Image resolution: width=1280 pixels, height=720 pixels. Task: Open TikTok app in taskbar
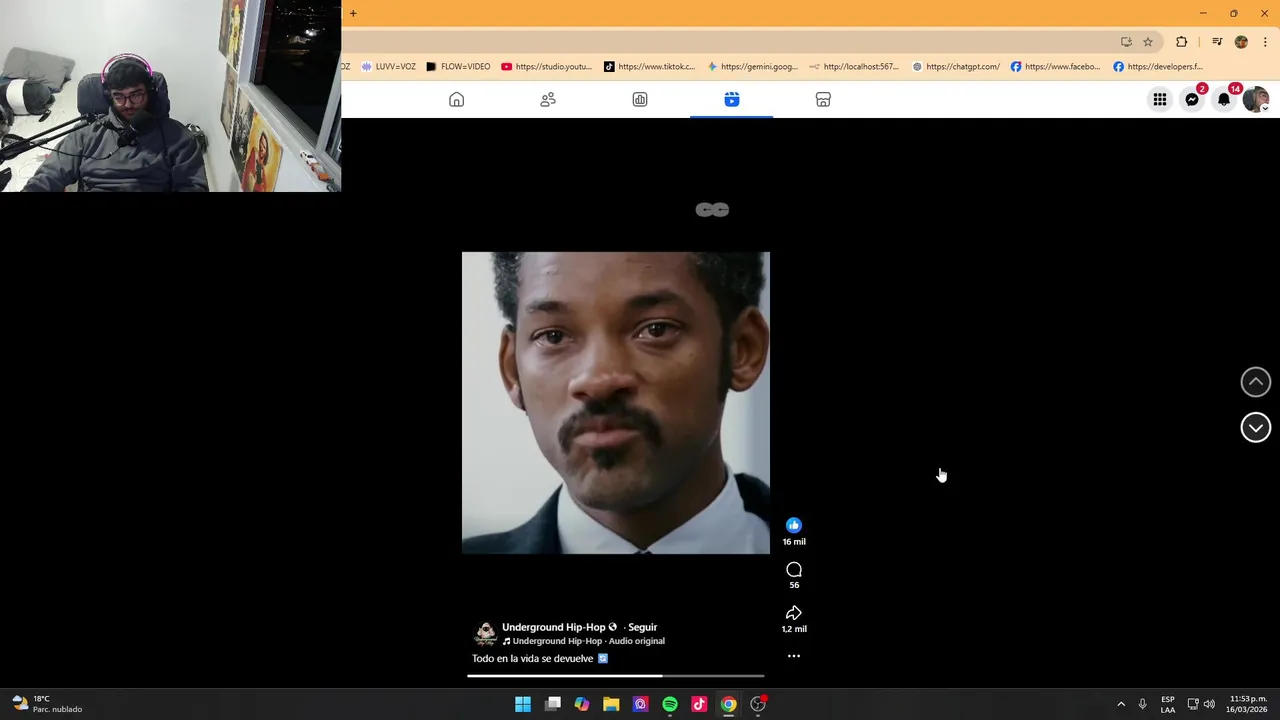click(x=699, y=704)
